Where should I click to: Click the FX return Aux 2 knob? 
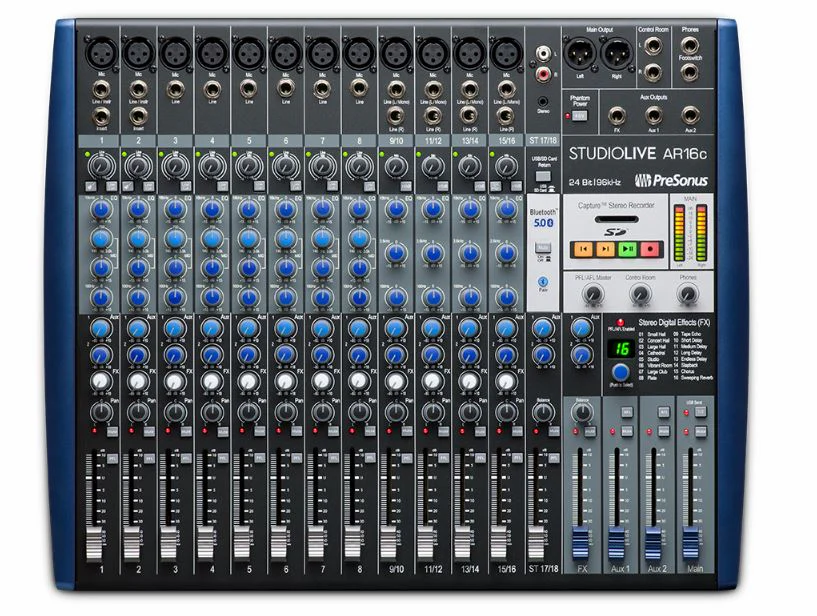[581, 355]
